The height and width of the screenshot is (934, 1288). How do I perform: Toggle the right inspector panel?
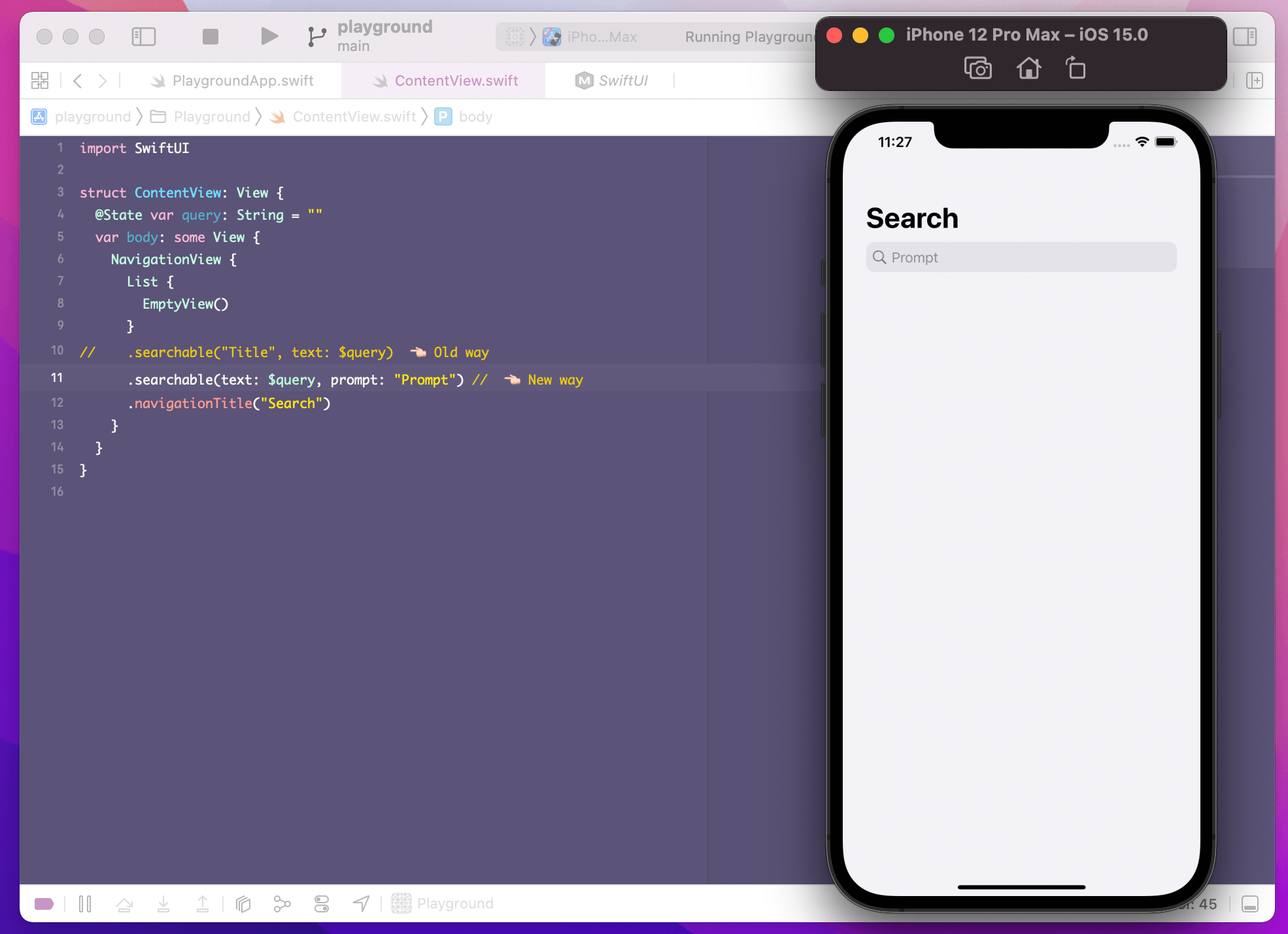coord(1245,37)
